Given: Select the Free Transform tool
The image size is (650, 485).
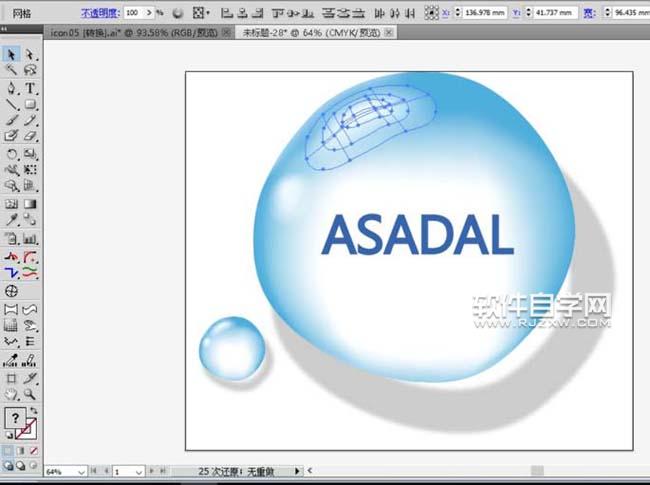Looking at the screenshot, I should [30, 170].
